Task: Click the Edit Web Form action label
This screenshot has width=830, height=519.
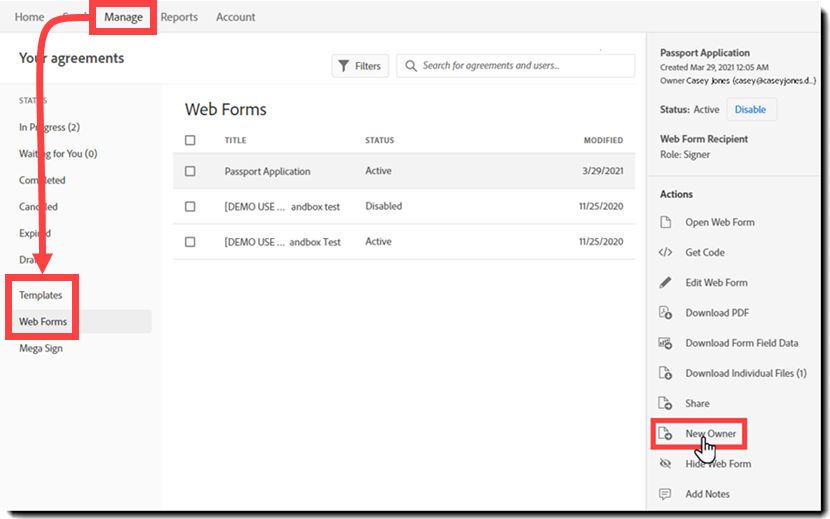Action: coord(717,283)
